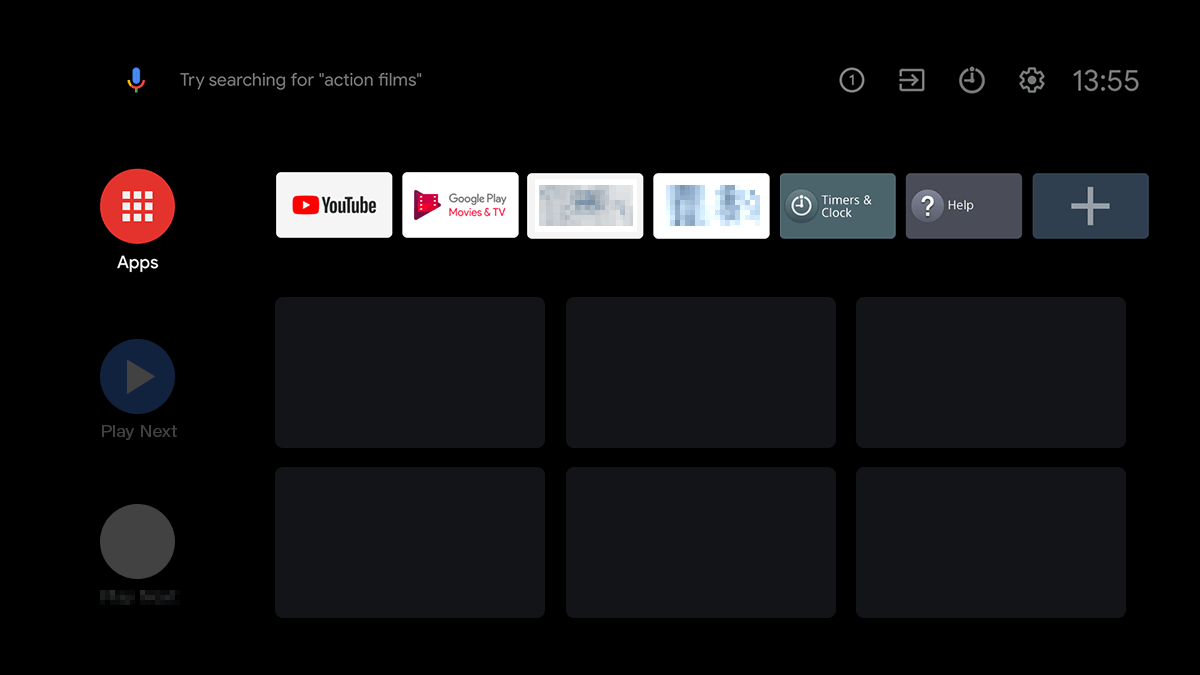Open the Timers & Clock app
Image resolution: width=1200 pixels, height=675 pixels.
[x=837, y=206]
